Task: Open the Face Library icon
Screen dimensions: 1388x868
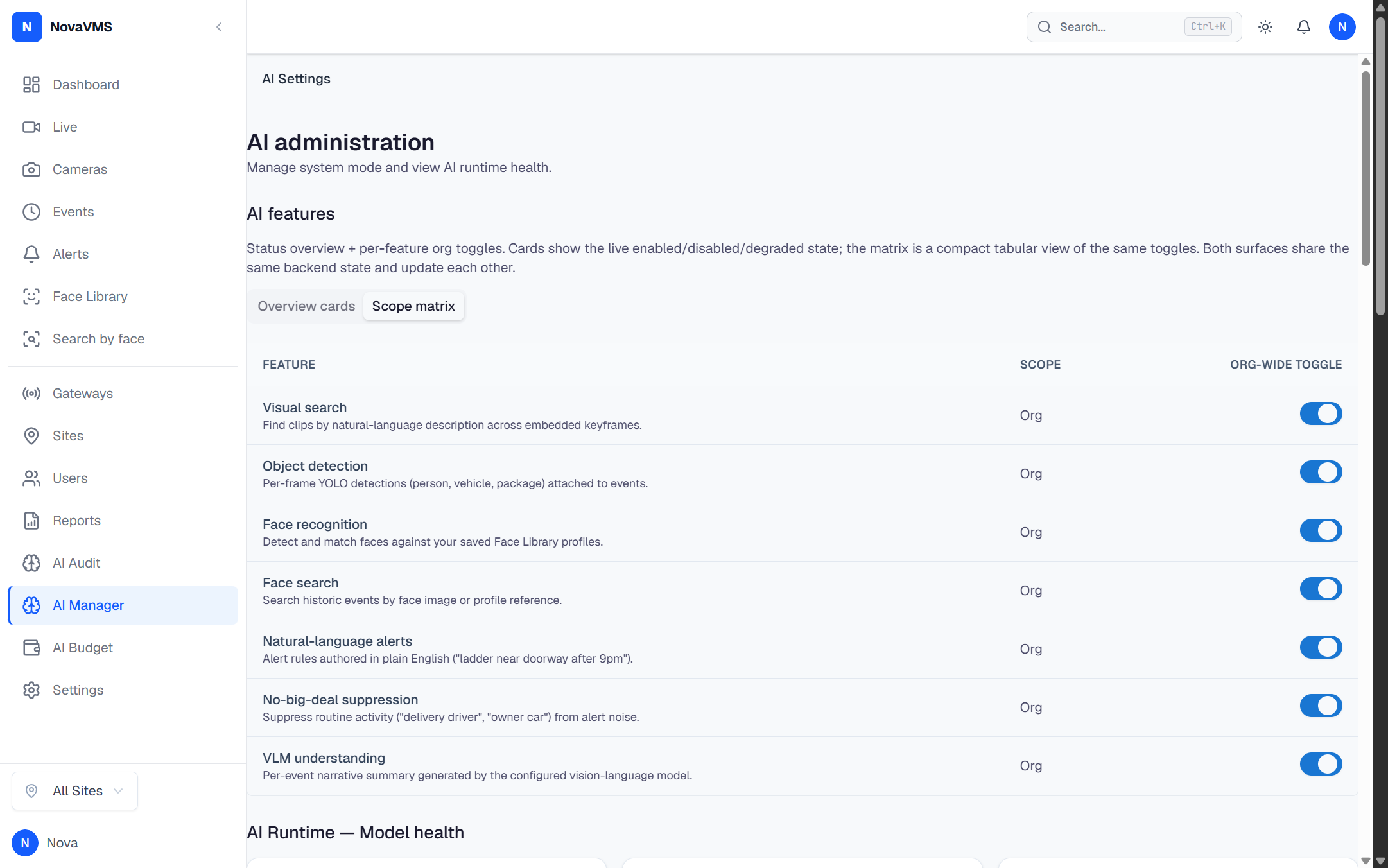Action: (x=31, y=297)
